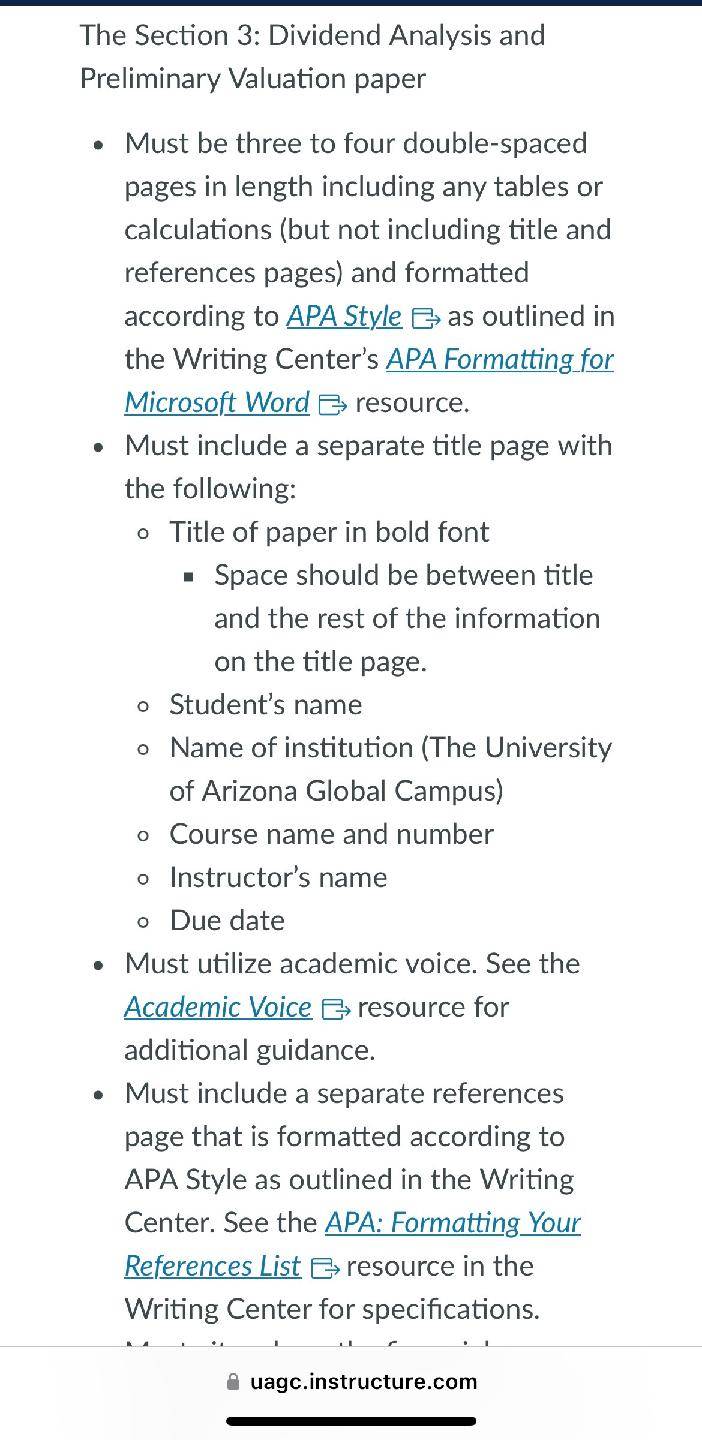The height and width of the screenshot is (1440, 702).
Task: Click external-link icon after References List
Action: tap(326, 1268)
